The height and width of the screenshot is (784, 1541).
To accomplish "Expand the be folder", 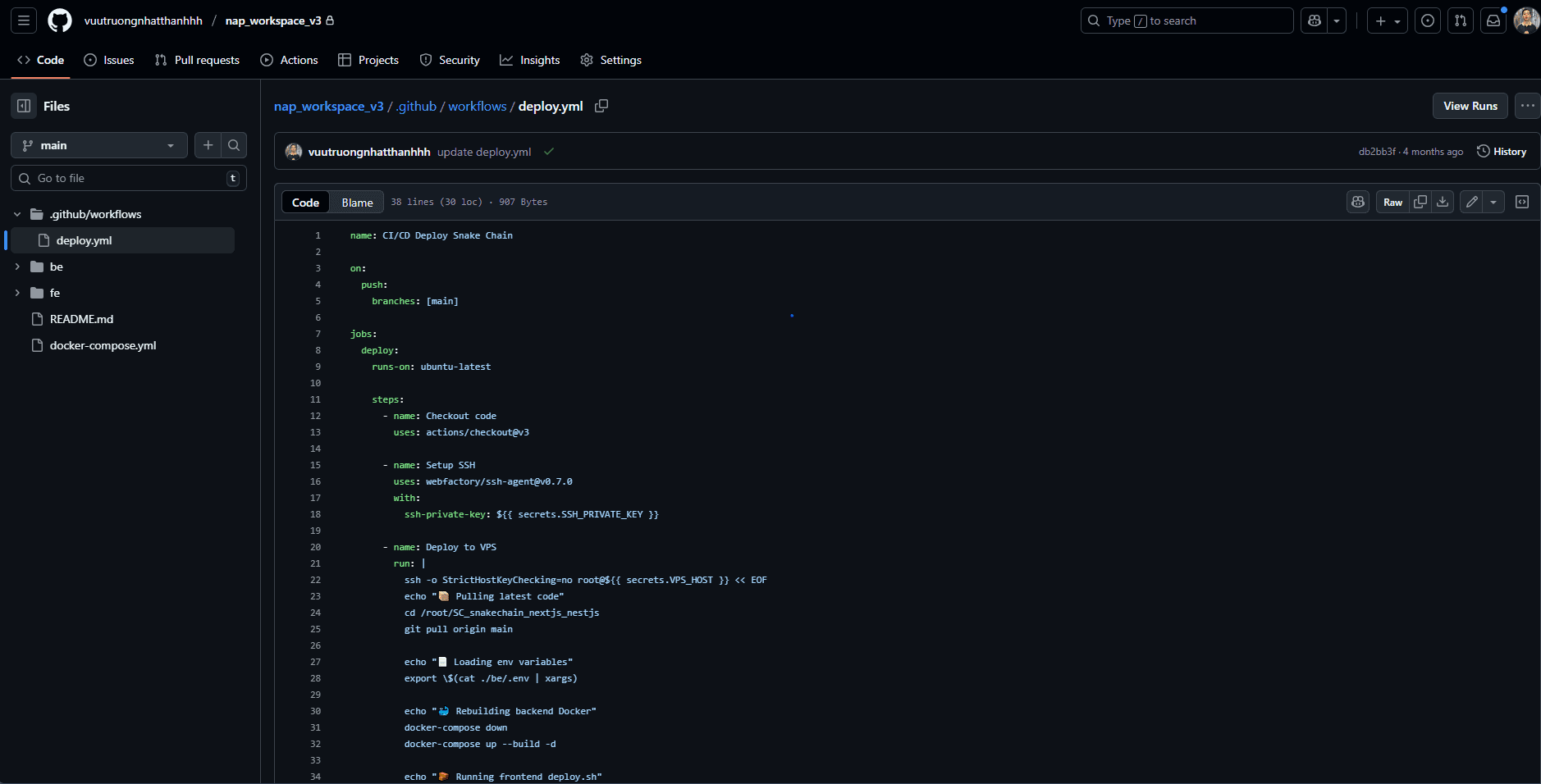I will click(x=17, y=267).
